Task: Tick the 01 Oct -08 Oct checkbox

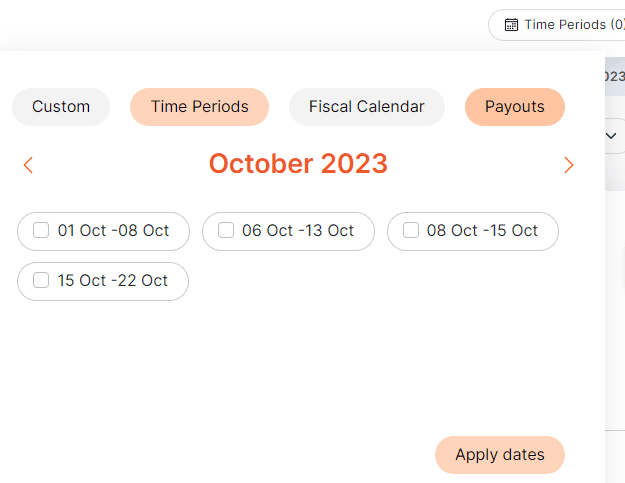Action: pyautogui.click(x=41, y=230)
